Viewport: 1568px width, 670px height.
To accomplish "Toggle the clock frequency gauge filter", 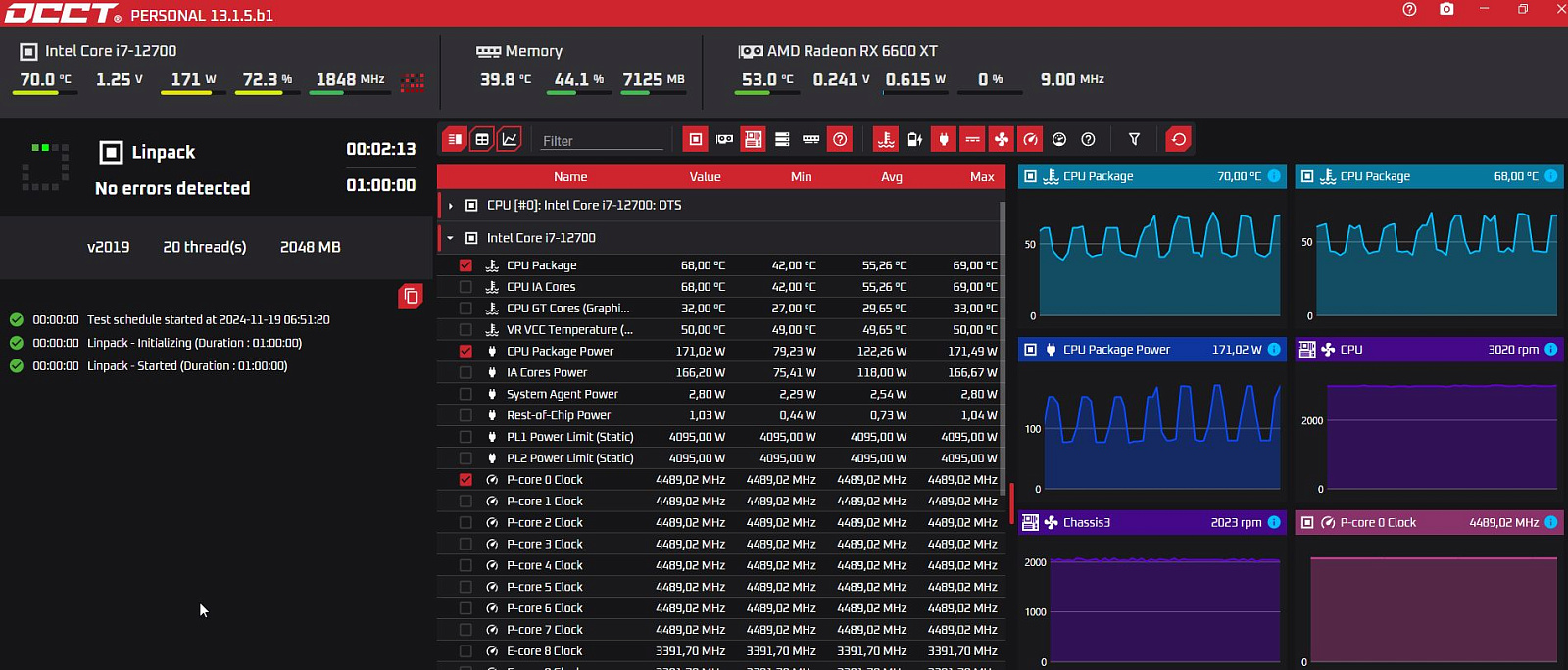I will [x=1030, y=139].
